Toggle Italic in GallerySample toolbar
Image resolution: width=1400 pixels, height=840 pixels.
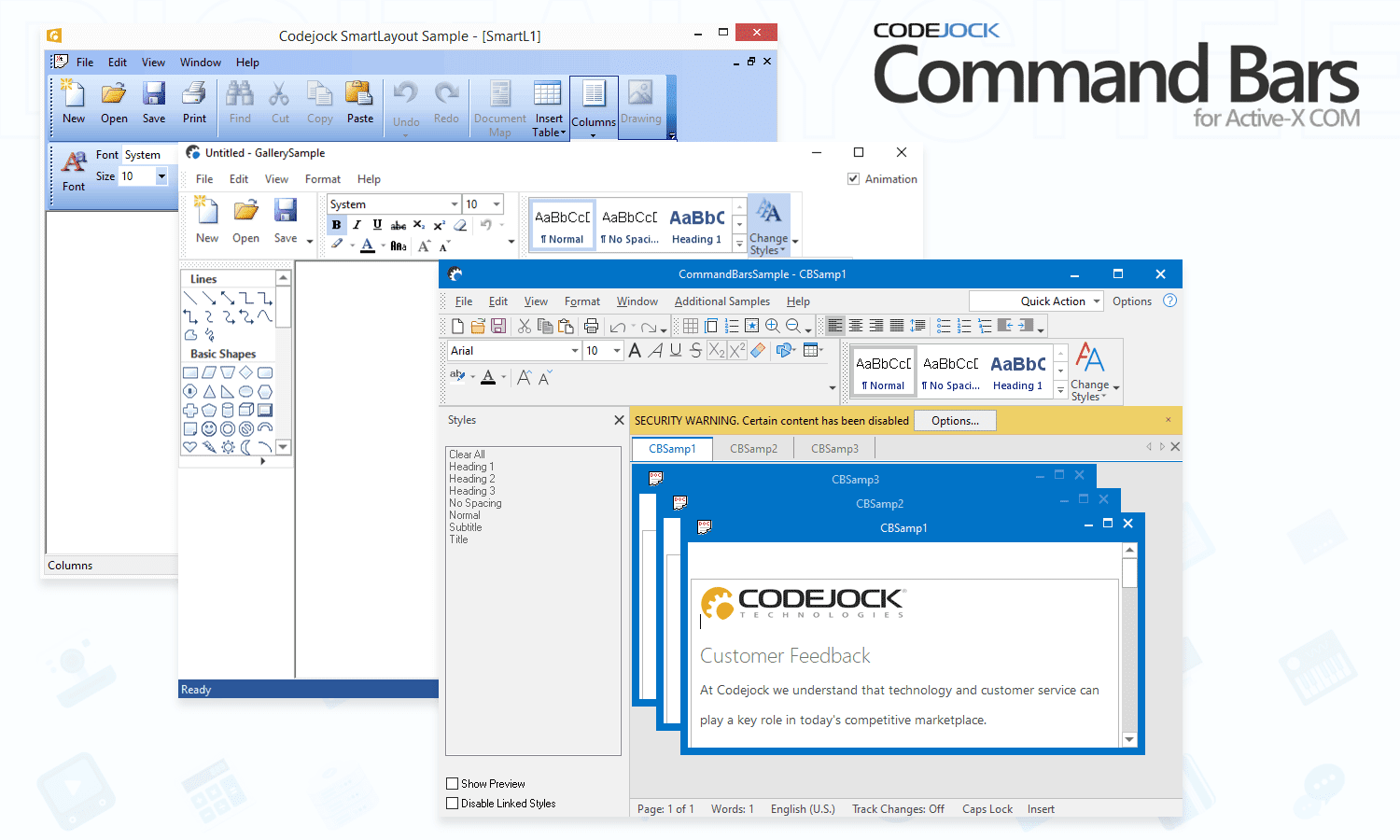(x=357, y=225)
